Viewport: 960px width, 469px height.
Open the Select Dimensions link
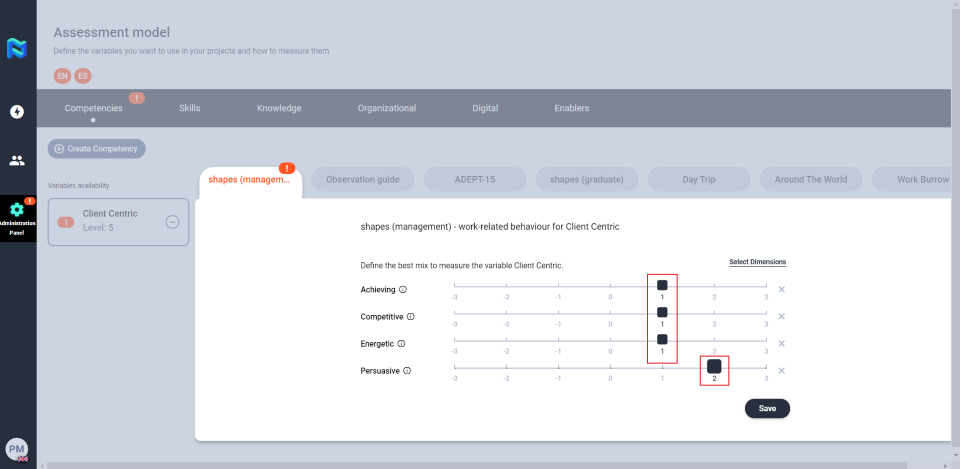click(757, 262)
